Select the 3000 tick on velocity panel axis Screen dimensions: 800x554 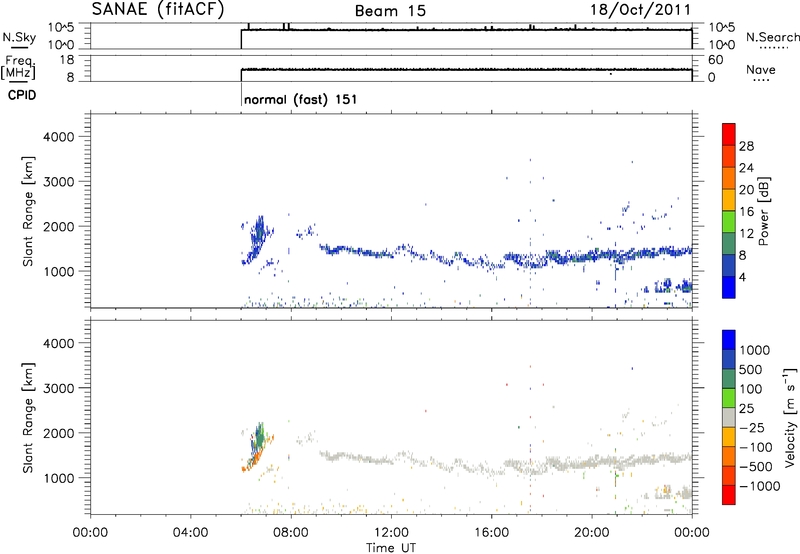coord(58,388)
